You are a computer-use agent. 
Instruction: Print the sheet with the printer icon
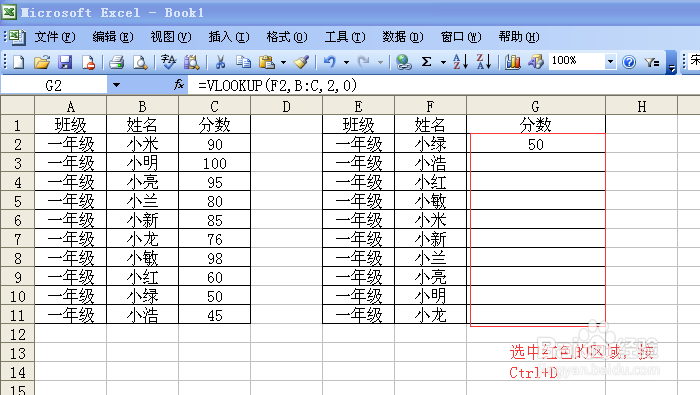(117, 62)
